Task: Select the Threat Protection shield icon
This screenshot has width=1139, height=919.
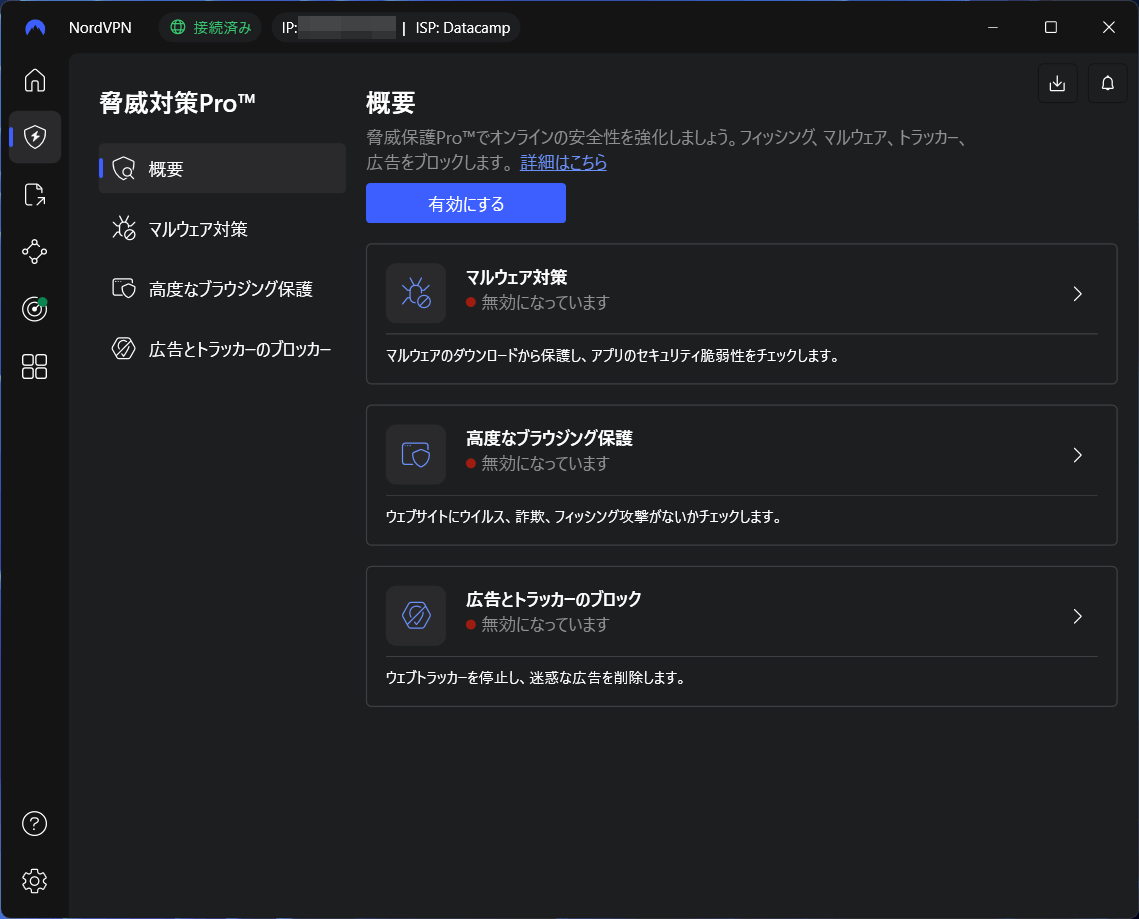Action: (34, 137)
